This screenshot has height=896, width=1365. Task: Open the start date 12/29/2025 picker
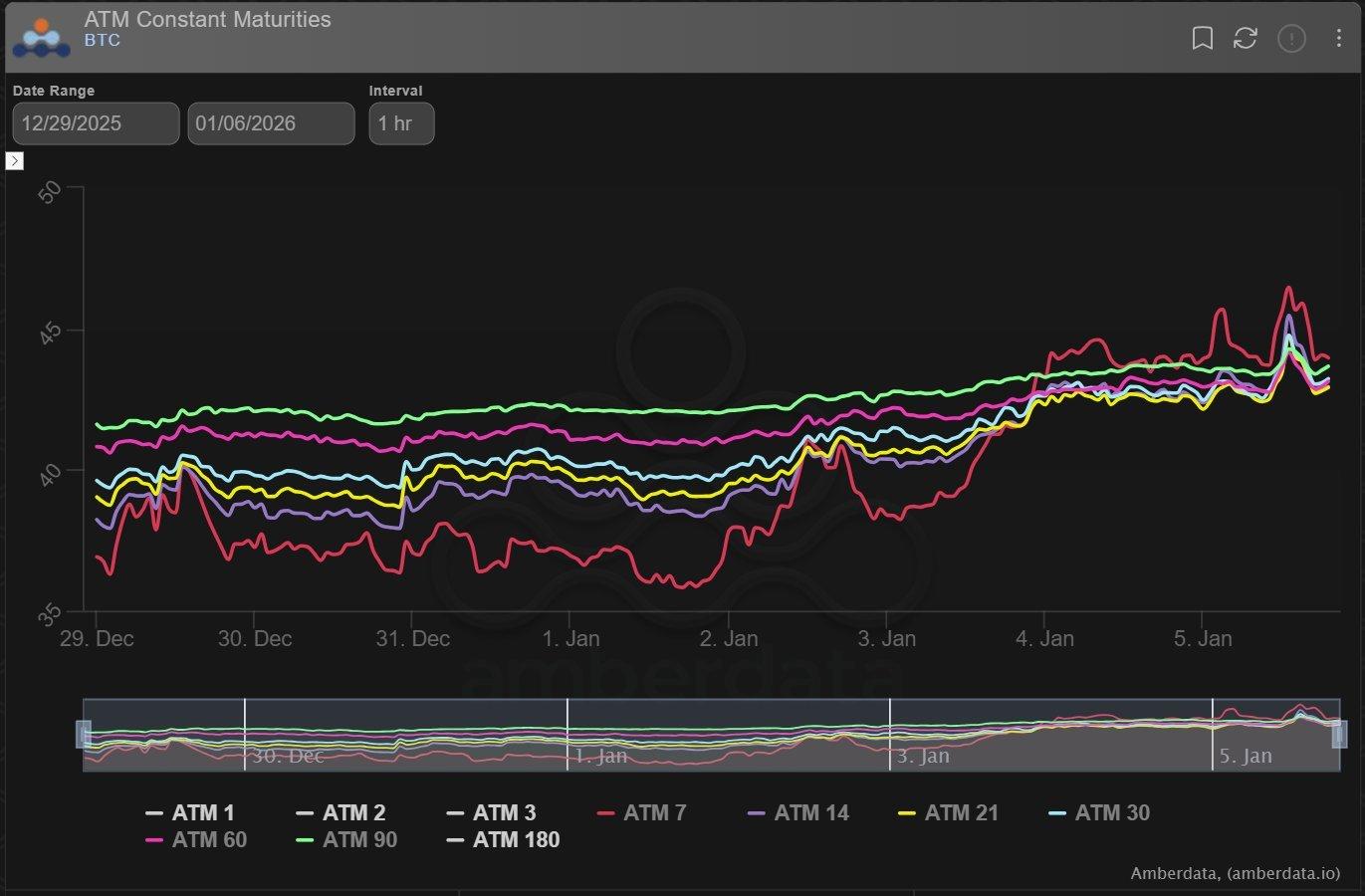96,123
